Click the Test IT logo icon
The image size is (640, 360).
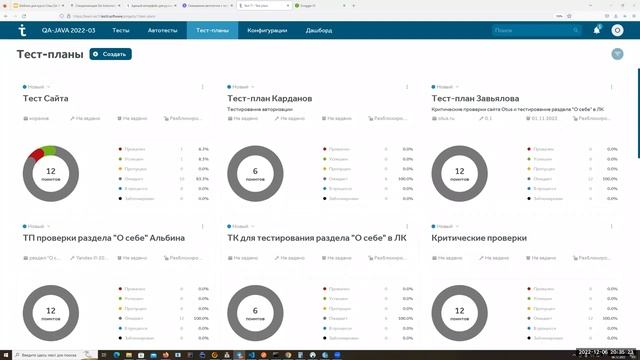[x=22, y=30]
